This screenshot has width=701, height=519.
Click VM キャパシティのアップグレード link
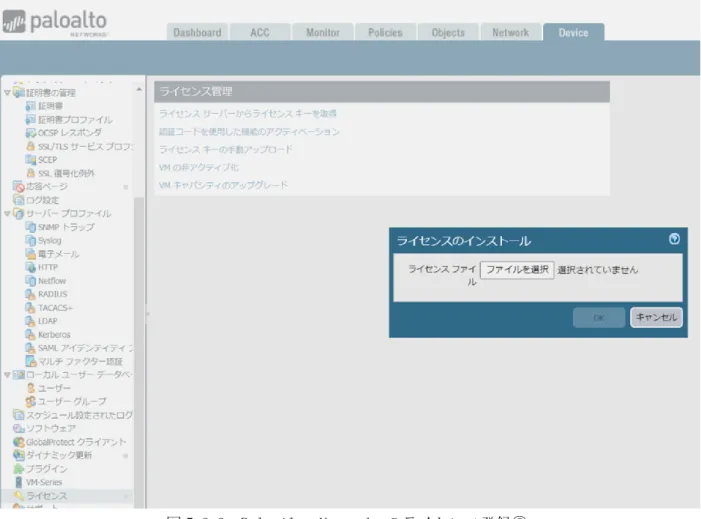click(223, 185)
